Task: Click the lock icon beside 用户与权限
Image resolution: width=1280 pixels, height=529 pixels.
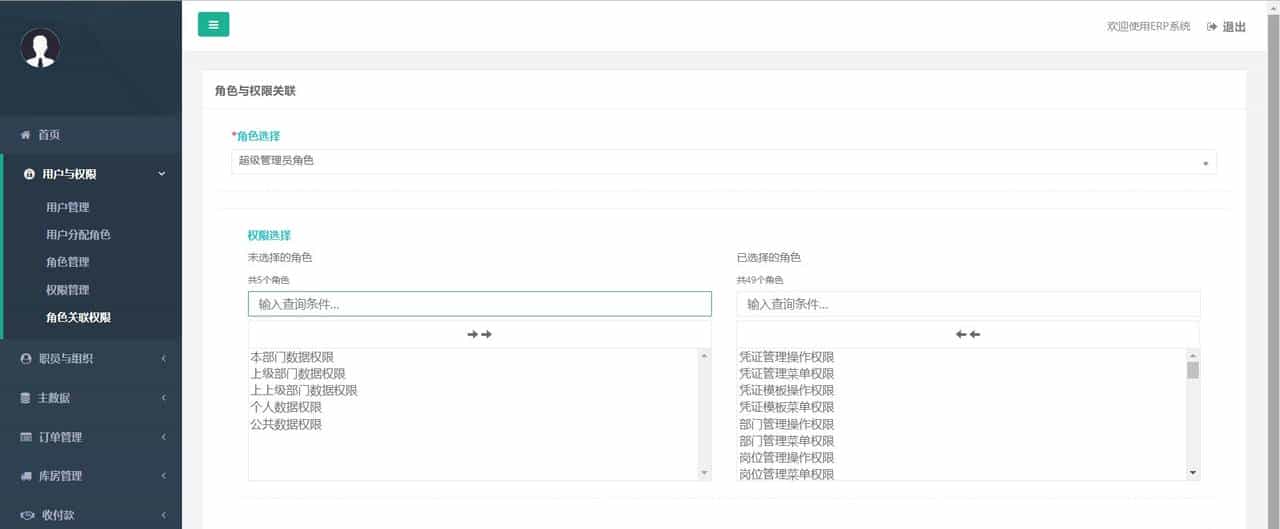Action: (x=28, y=174)
